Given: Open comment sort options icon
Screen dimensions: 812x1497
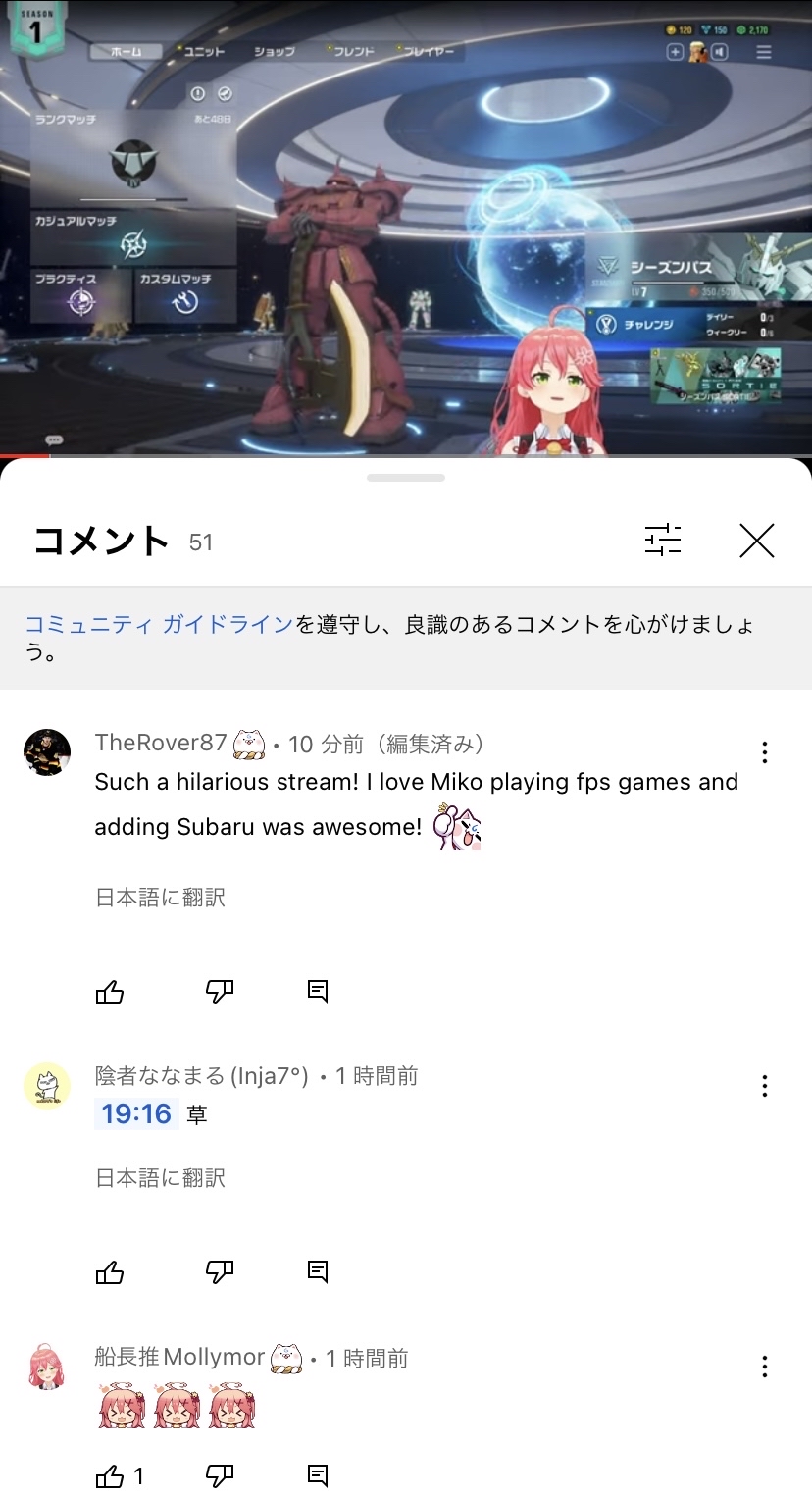Looking at the screenshot, I should click(663, 541).
